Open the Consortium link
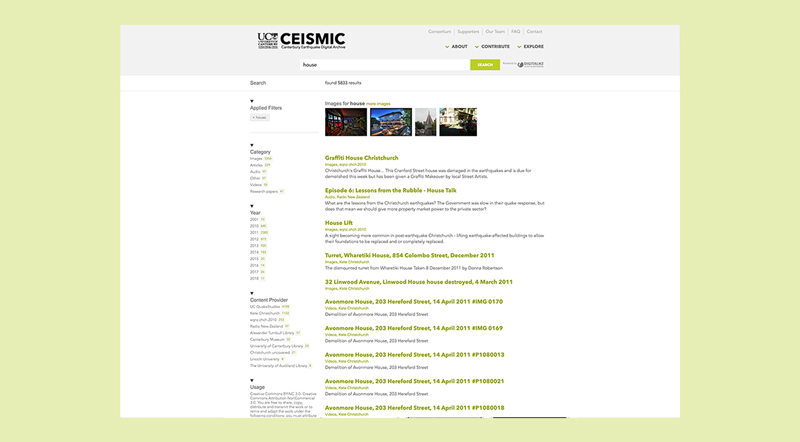Viewport: 800px width, 442px height. [439, 32]
